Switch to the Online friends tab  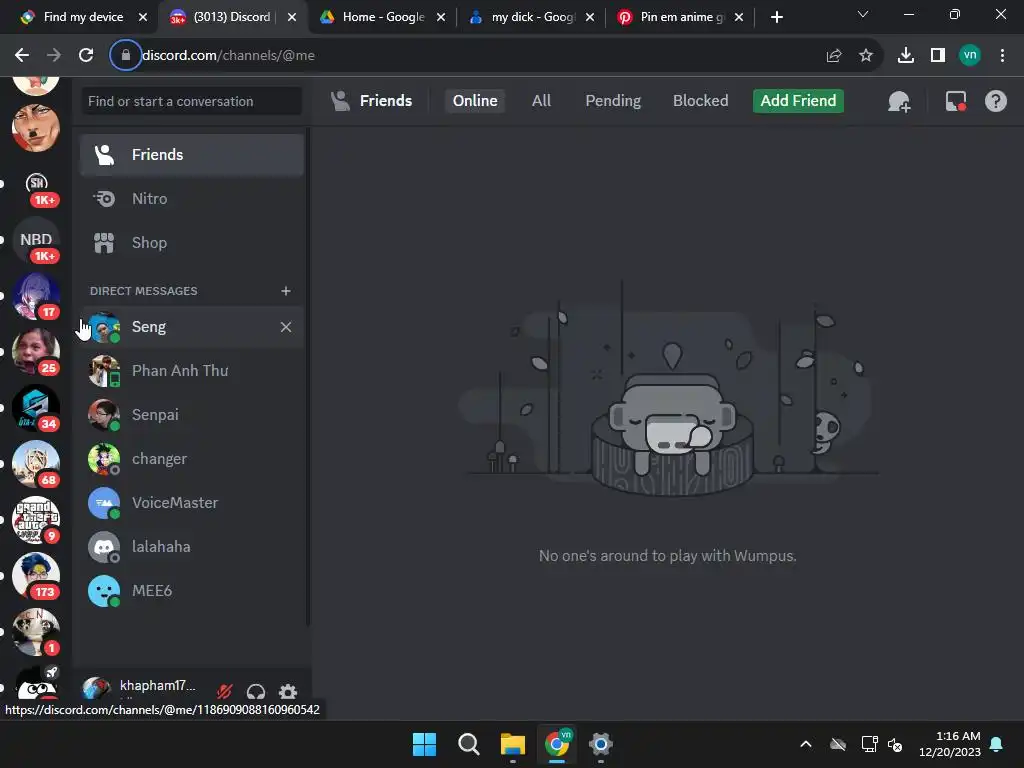[x=475, y=101]
